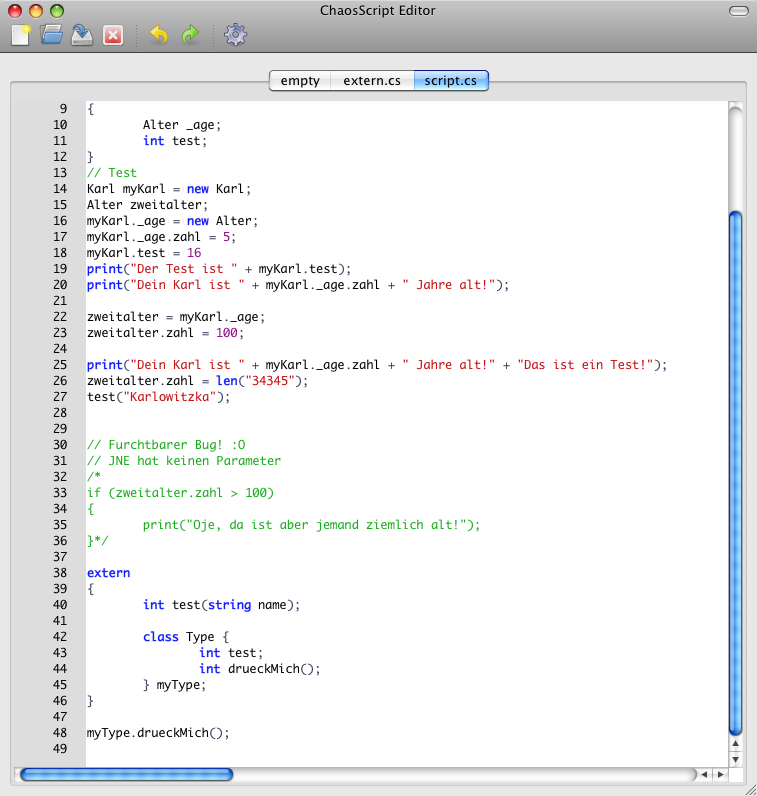Place cursor on the extern keyword line
This screenshot has width=757, height=796.
109,573
